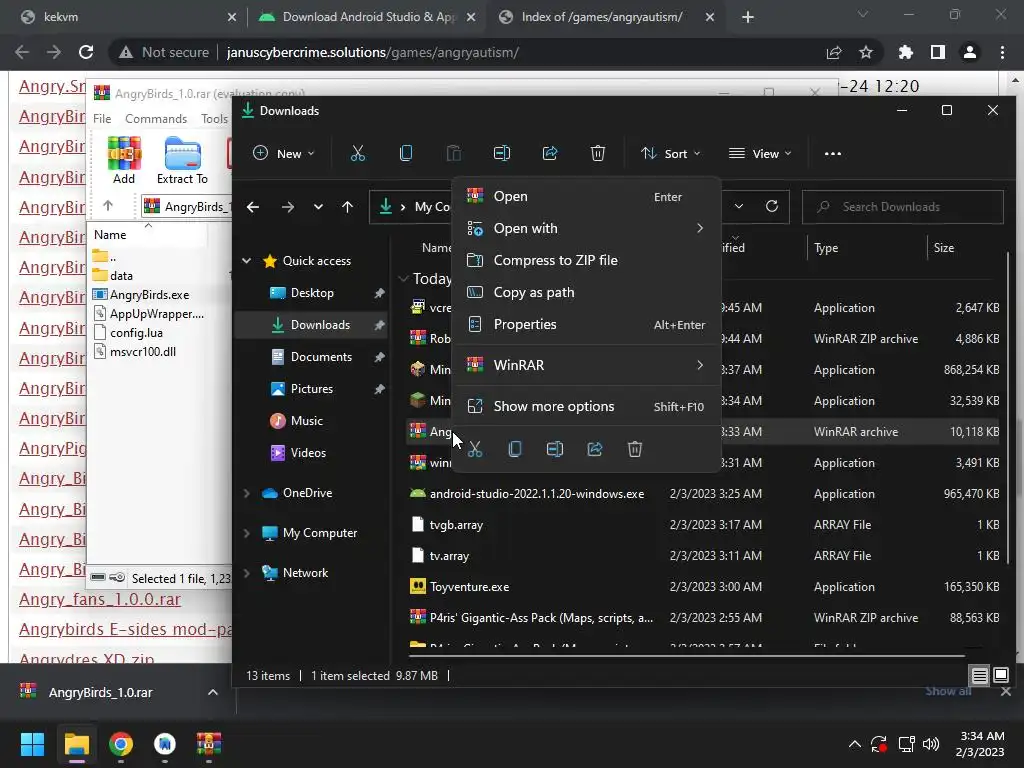Select android-studio-2022.1.1.20-windows.exe file
The height and width of the screenshot is (768, 1024).
(x=702, y=494)
